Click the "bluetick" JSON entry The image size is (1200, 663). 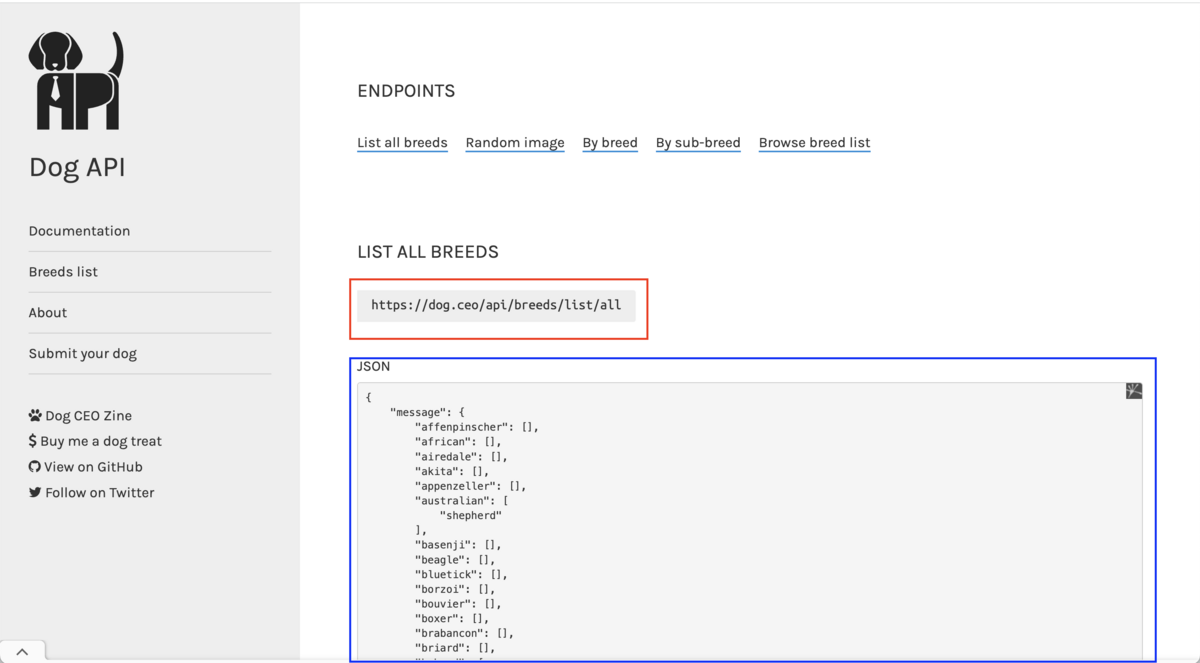(x=461, y=574)
